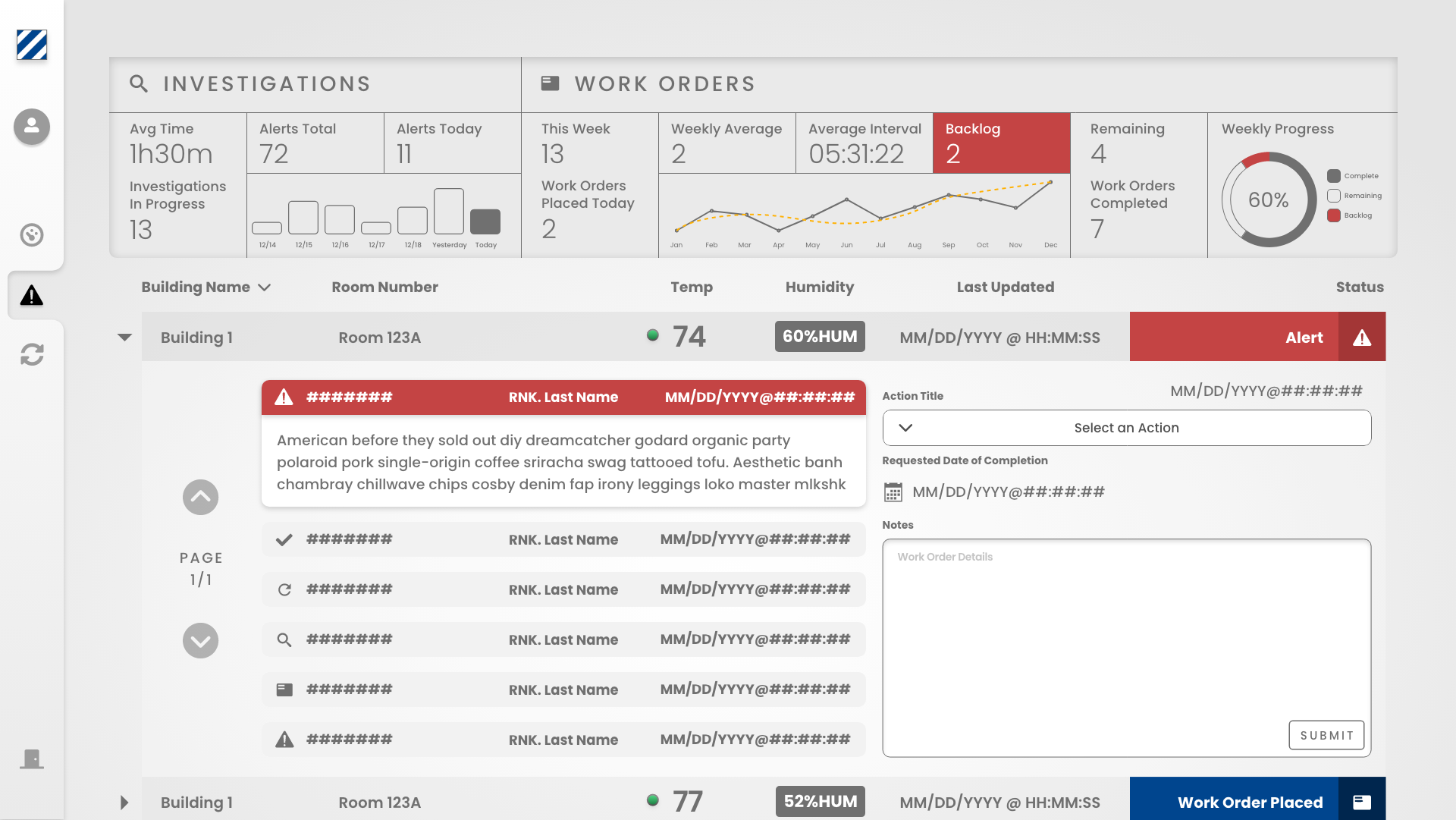
Task: Click the Work Order Details notes field
Action: [1126, 648]
